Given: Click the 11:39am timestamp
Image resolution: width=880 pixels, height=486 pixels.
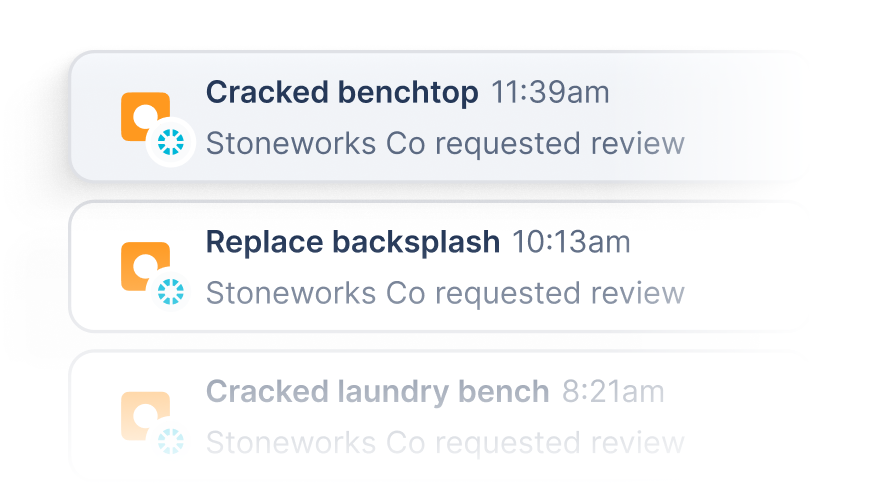Looking at the screenshot, I should coord(550,93).
